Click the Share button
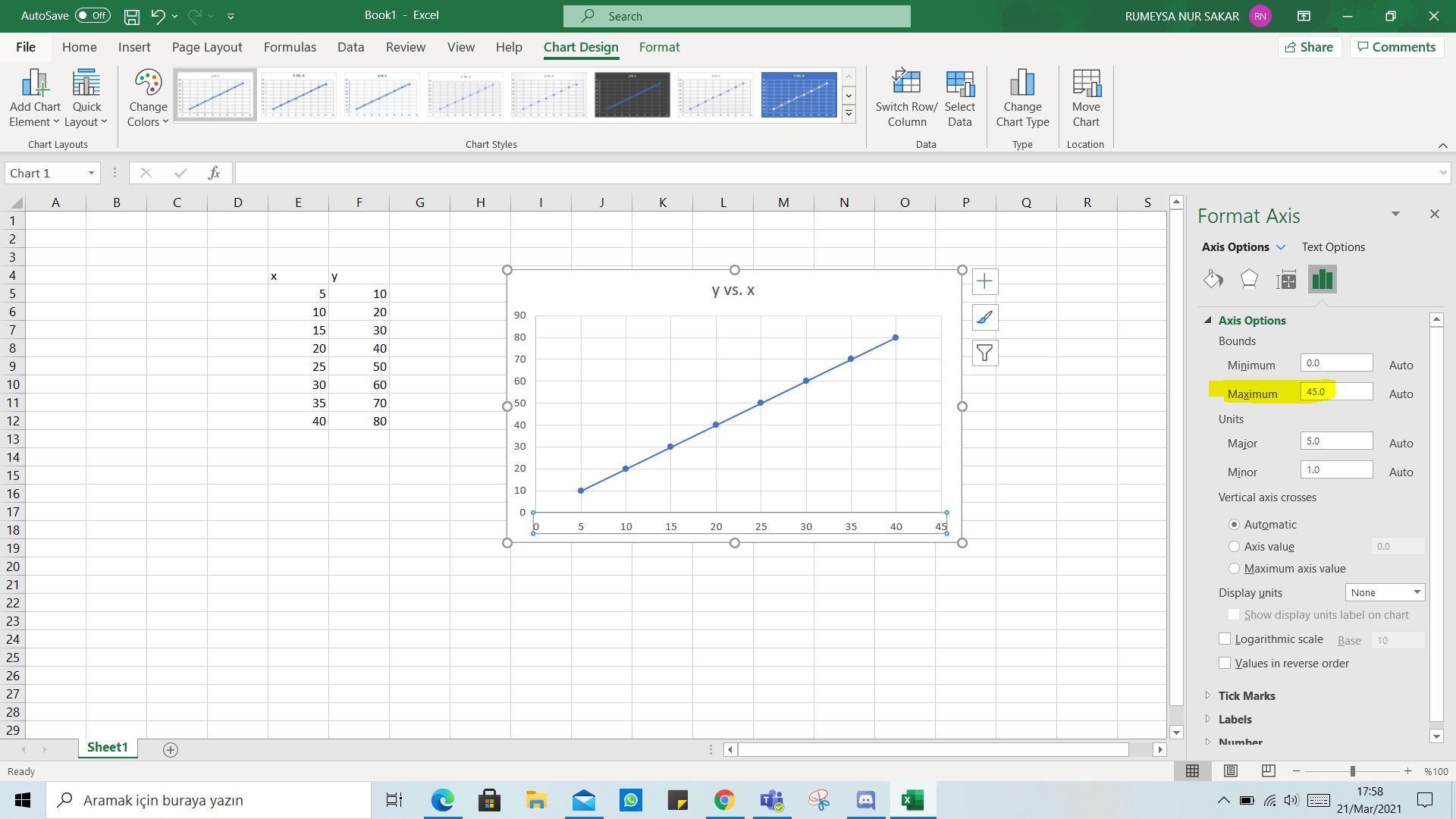 (x=1309, y=47)
